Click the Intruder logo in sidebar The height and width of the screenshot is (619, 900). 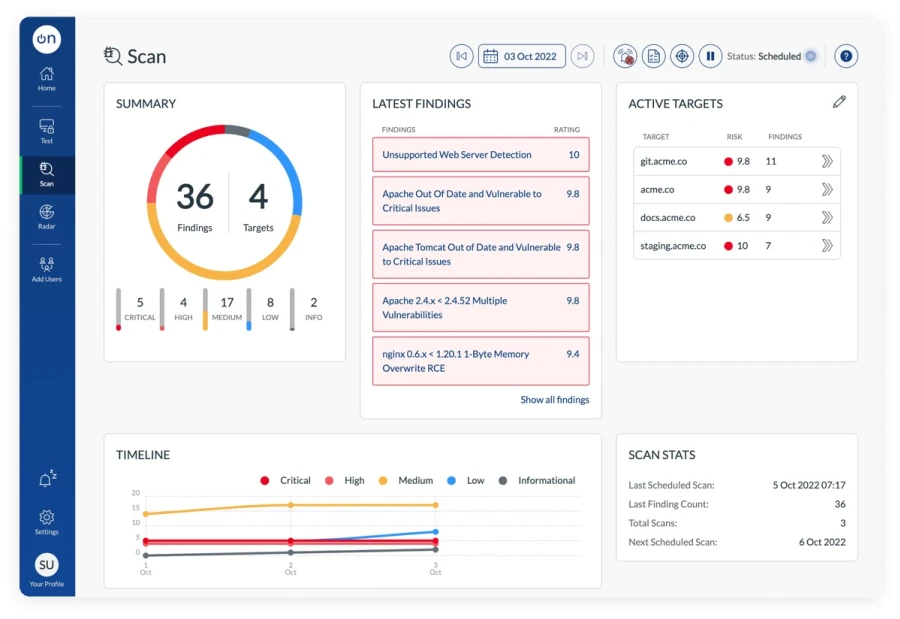(46, 39)
